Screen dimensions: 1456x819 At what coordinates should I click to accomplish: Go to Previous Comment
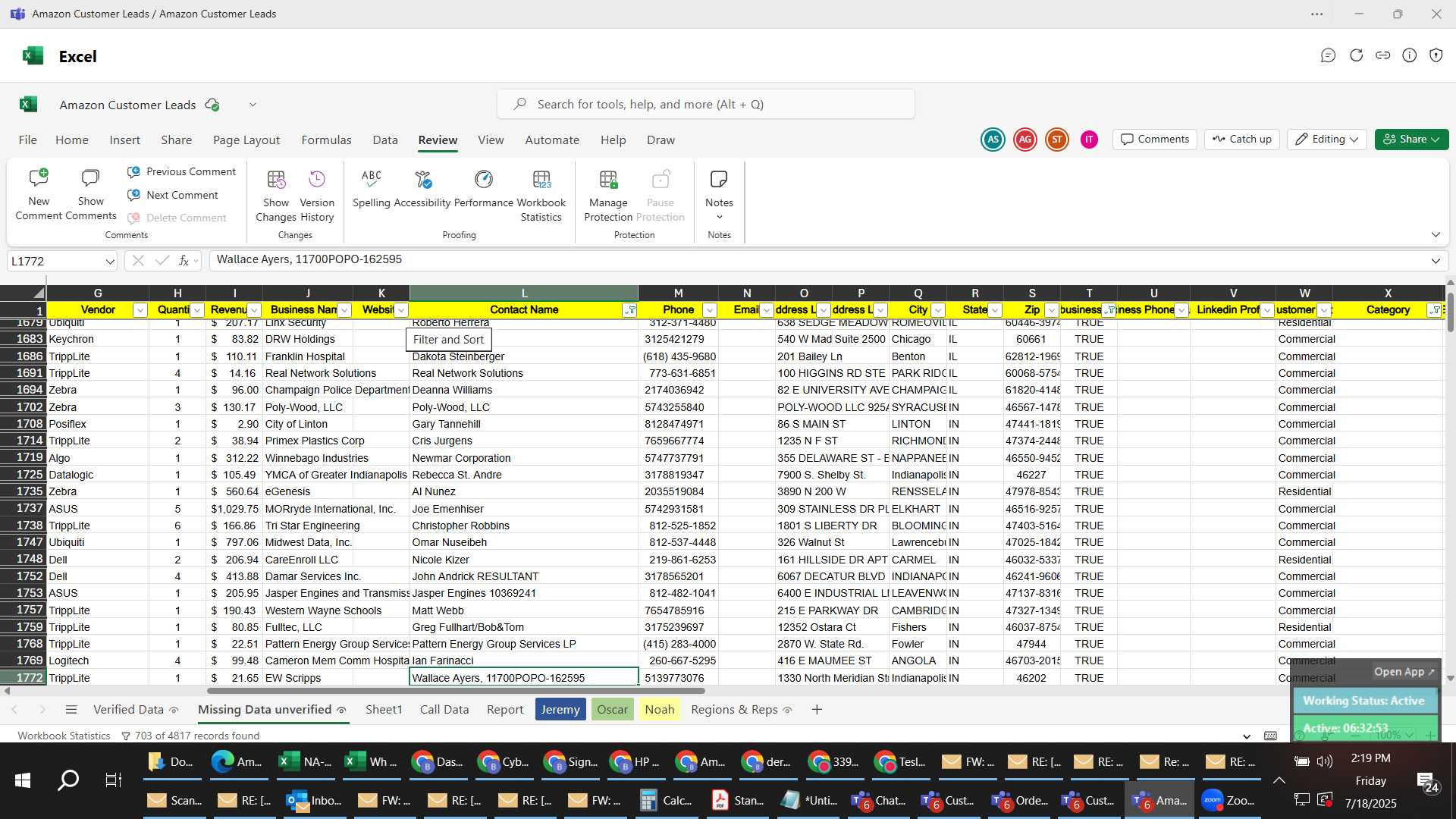tap(181, 172)
